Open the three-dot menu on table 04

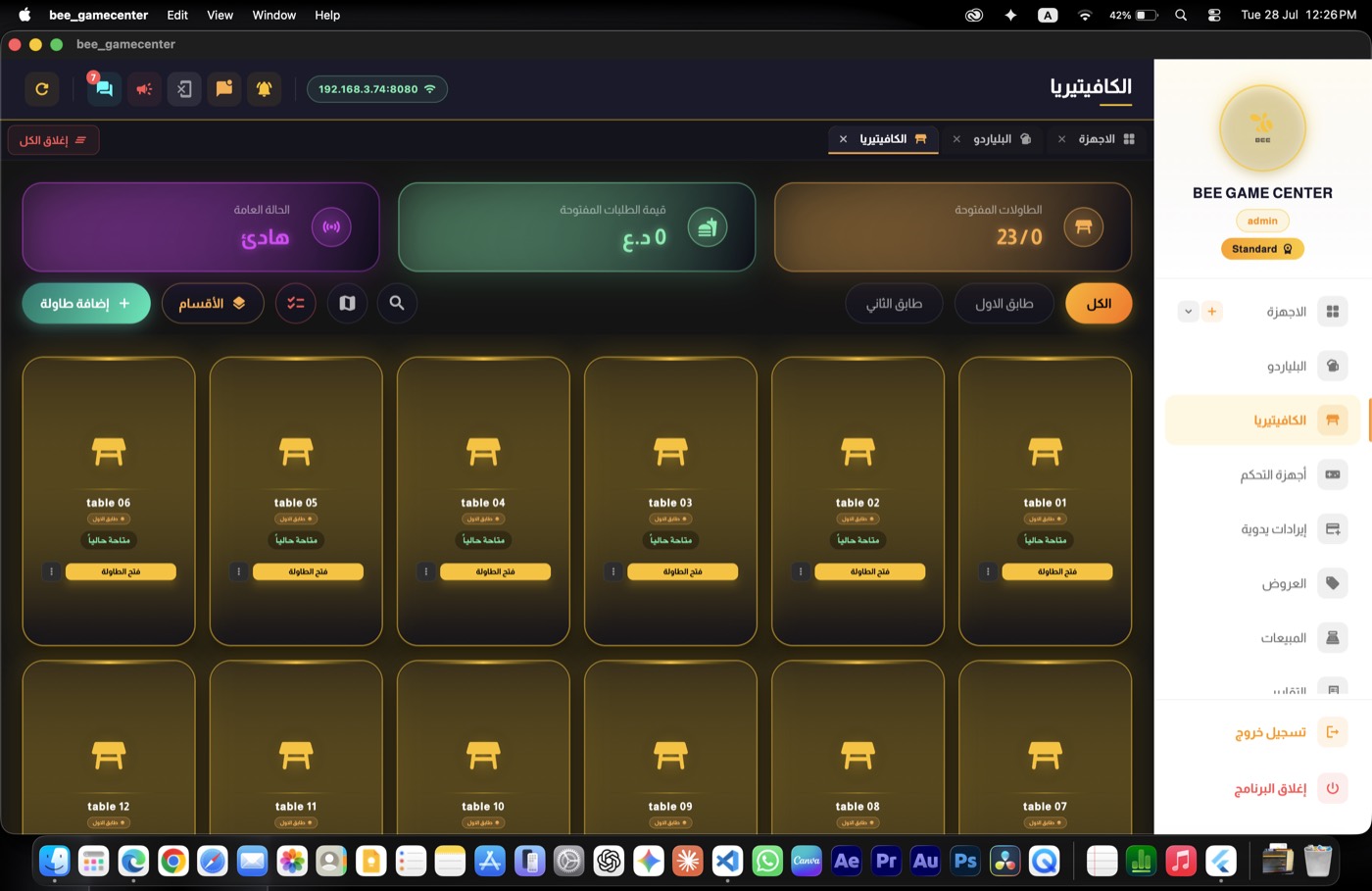(426, 571)
